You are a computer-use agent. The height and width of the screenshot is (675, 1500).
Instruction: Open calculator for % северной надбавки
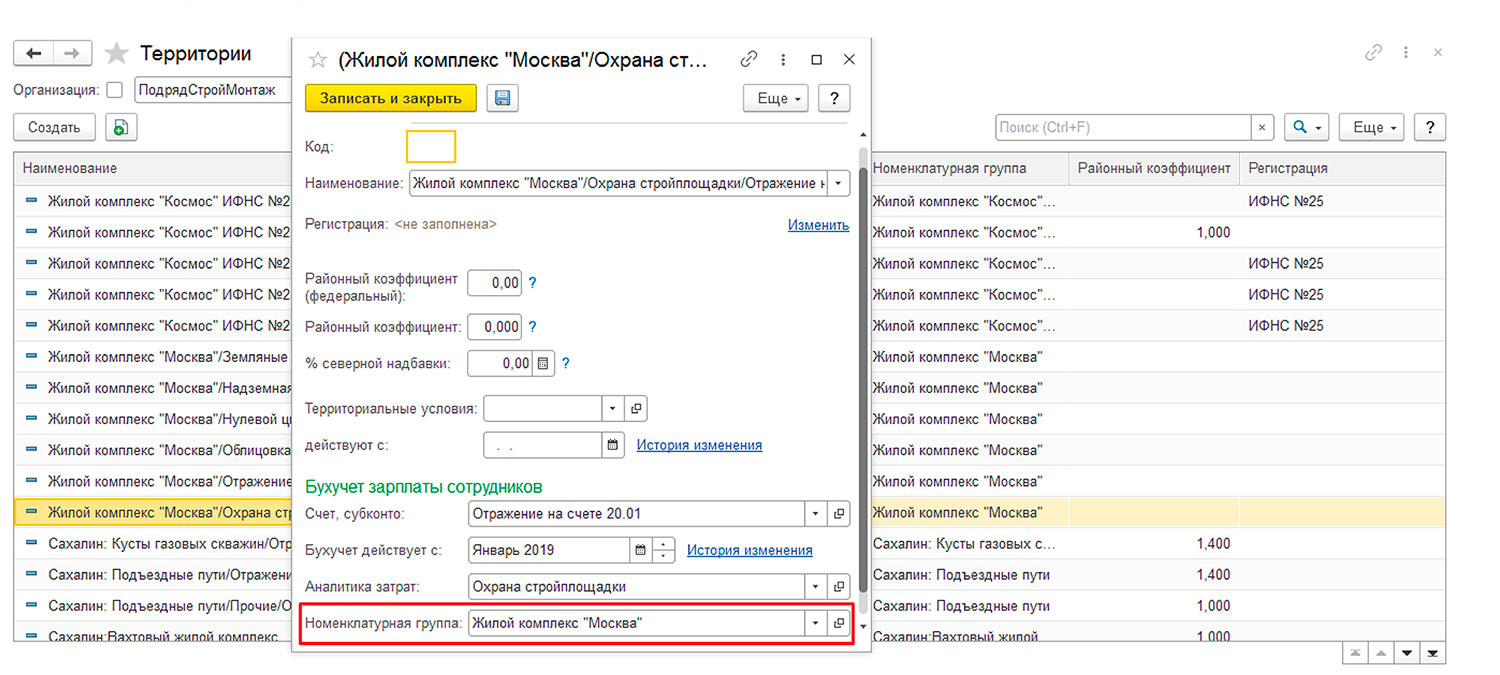point(543,364)
